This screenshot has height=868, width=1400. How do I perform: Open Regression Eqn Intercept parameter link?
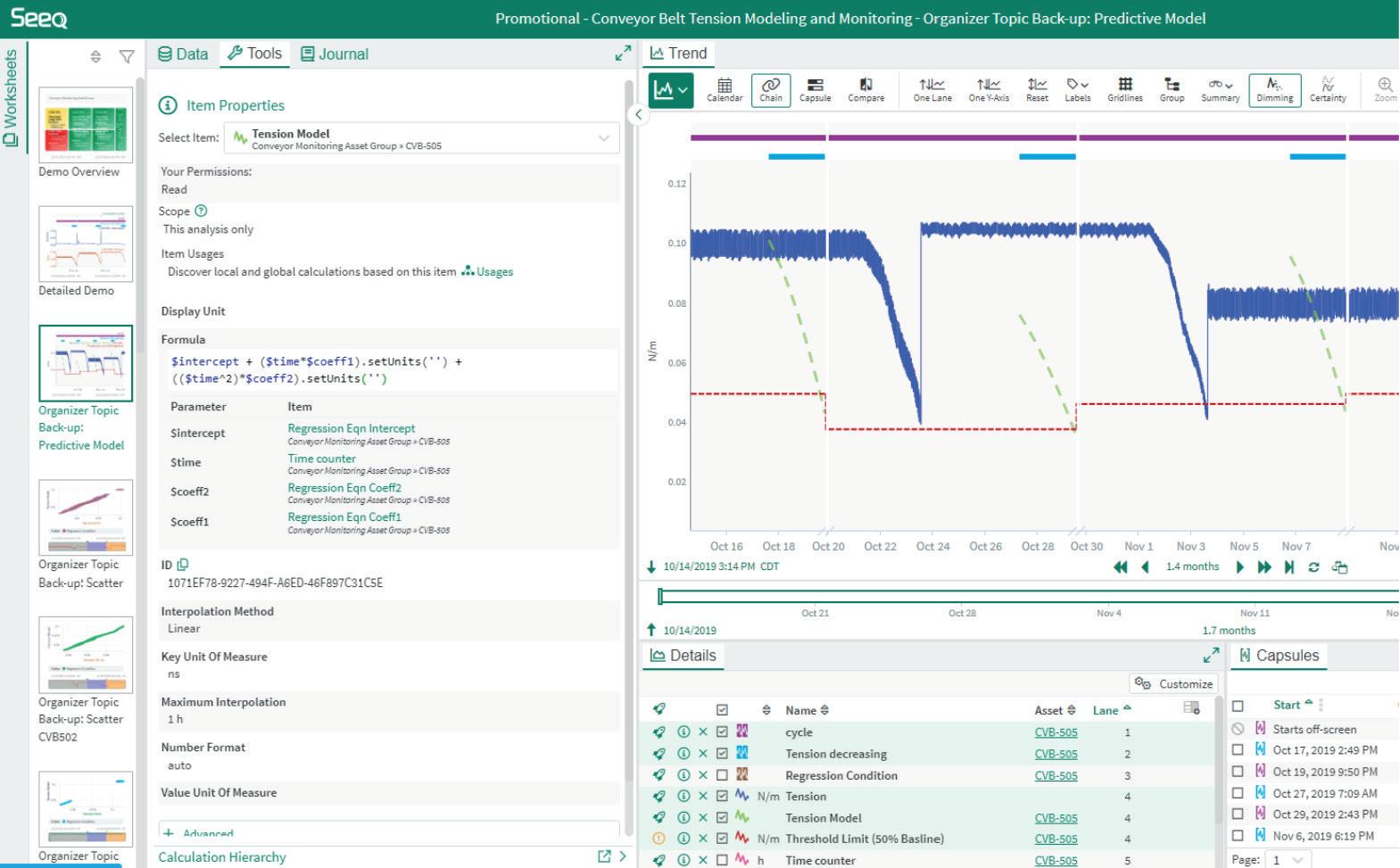coord(351,429)
